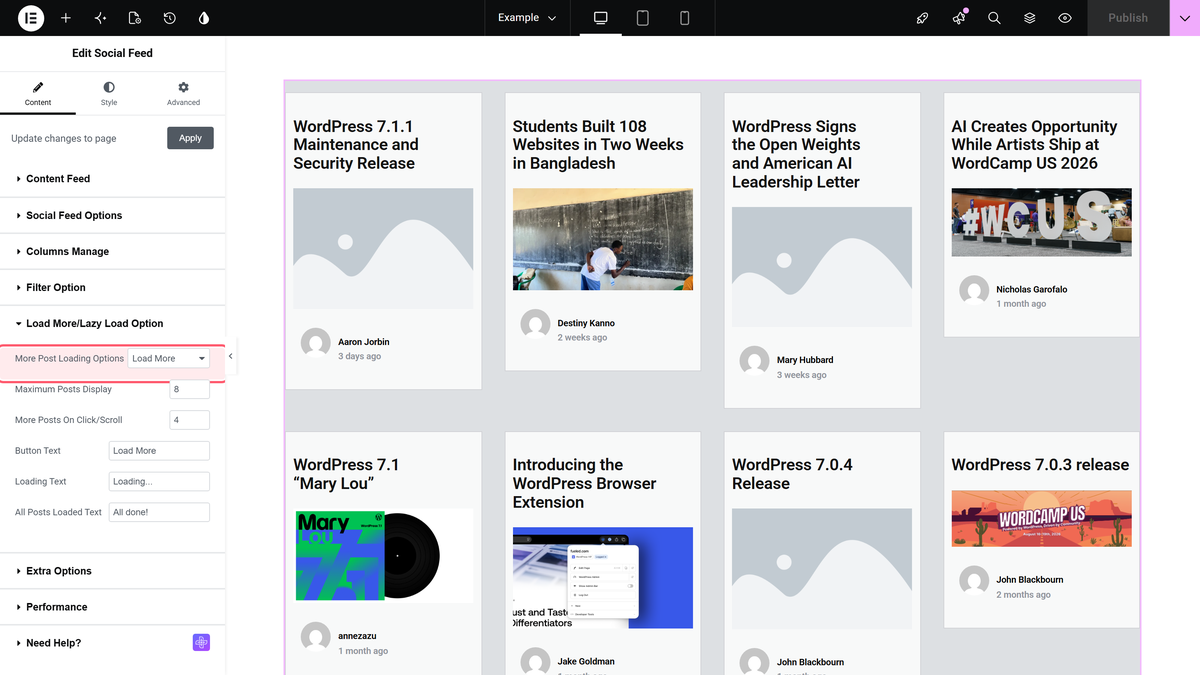The height and width of the screenshot is (675, 1200).
Task: Expand the Content Feed section
Action: coord(113,179)
